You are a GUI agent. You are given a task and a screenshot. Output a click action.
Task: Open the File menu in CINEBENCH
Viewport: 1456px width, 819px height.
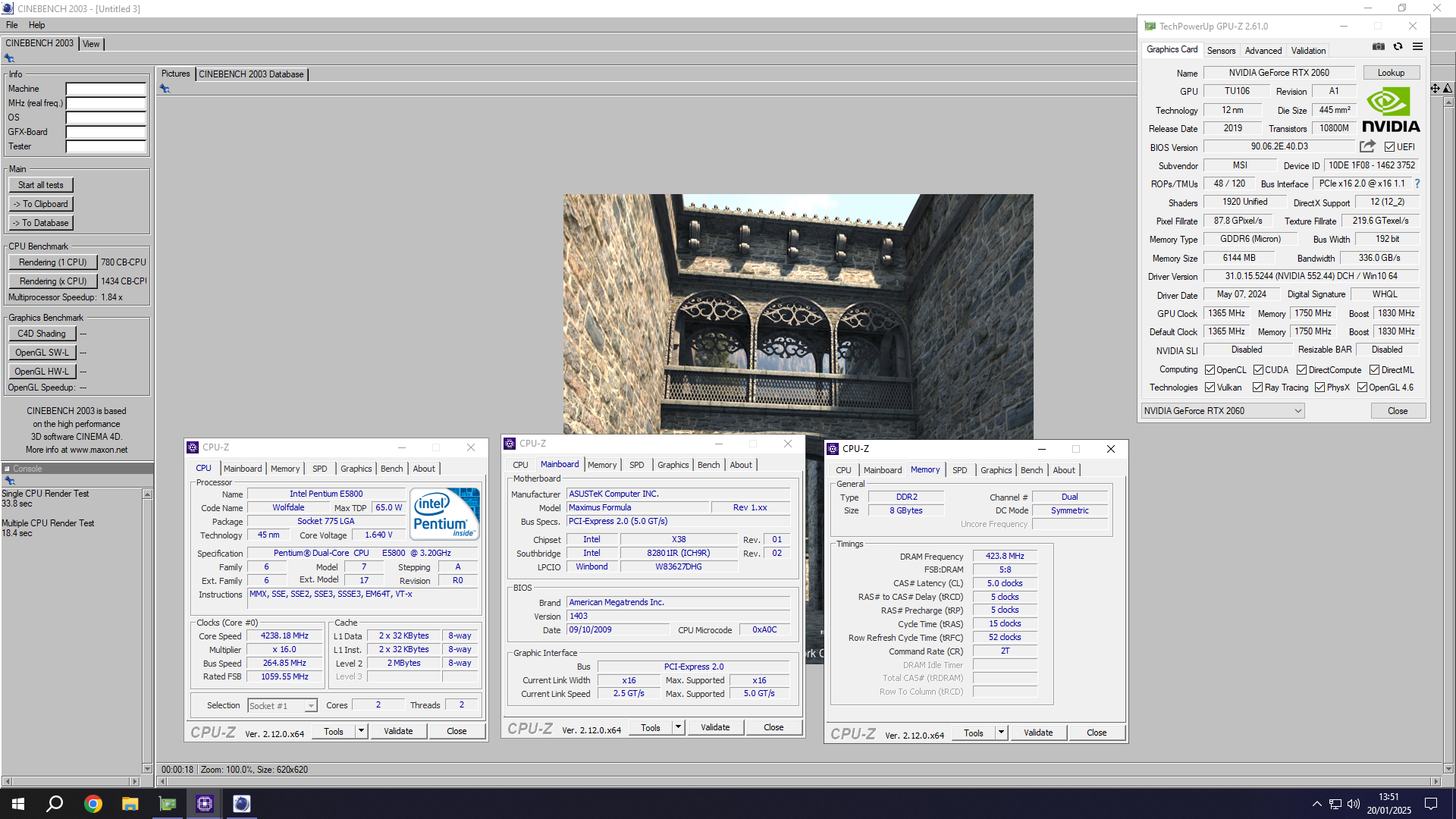coord(12,25)
